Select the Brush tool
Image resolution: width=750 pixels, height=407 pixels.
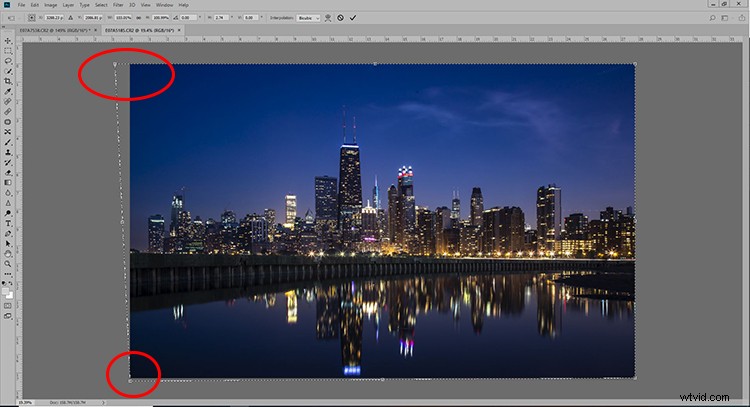click(8, 142)
